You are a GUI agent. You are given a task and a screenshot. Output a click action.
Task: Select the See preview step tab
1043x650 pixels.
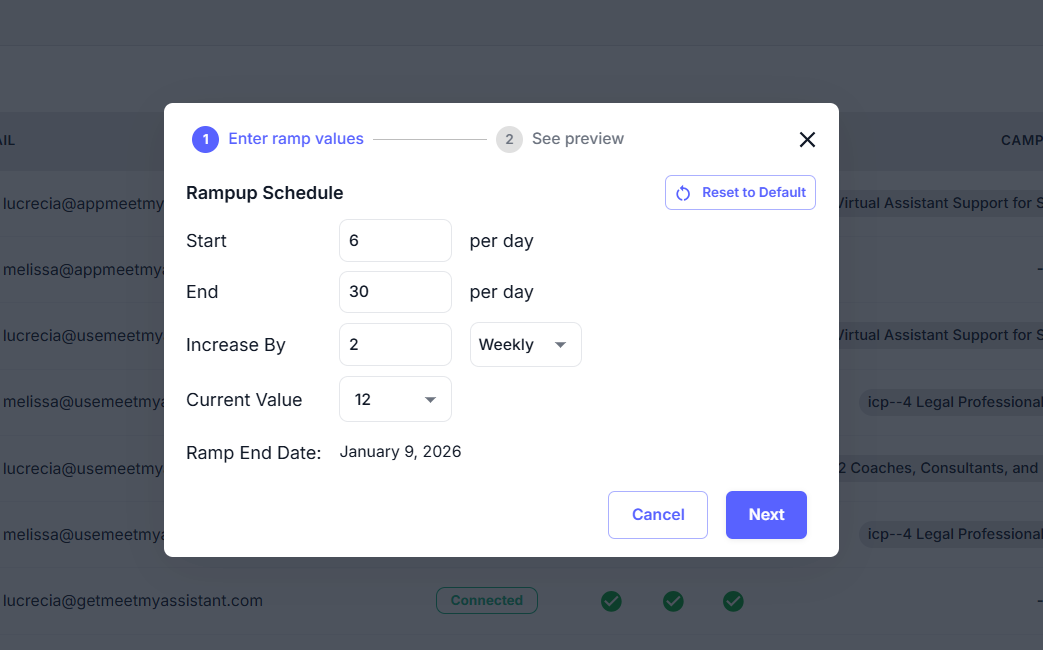click(x=577, y=139)
